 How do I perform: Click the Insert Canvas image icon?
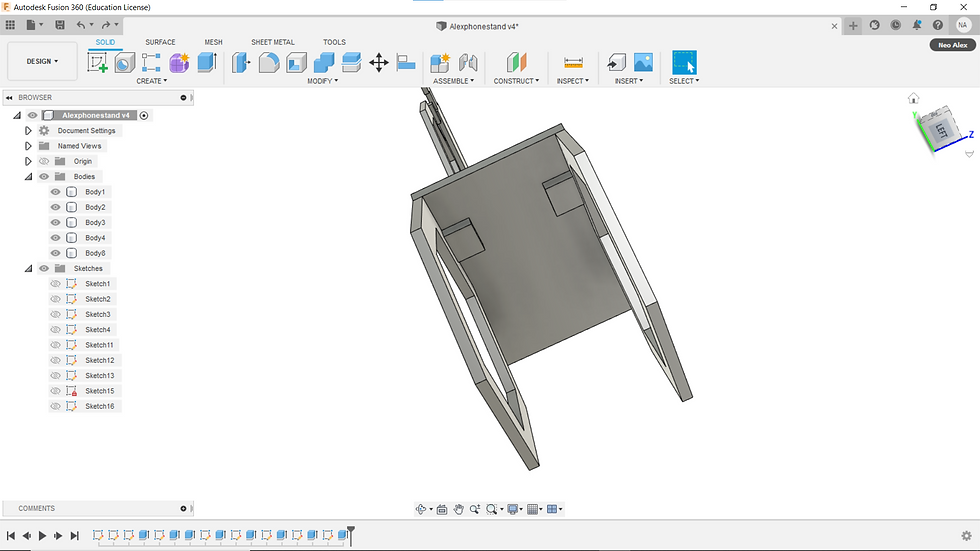[x=643, y=62]
